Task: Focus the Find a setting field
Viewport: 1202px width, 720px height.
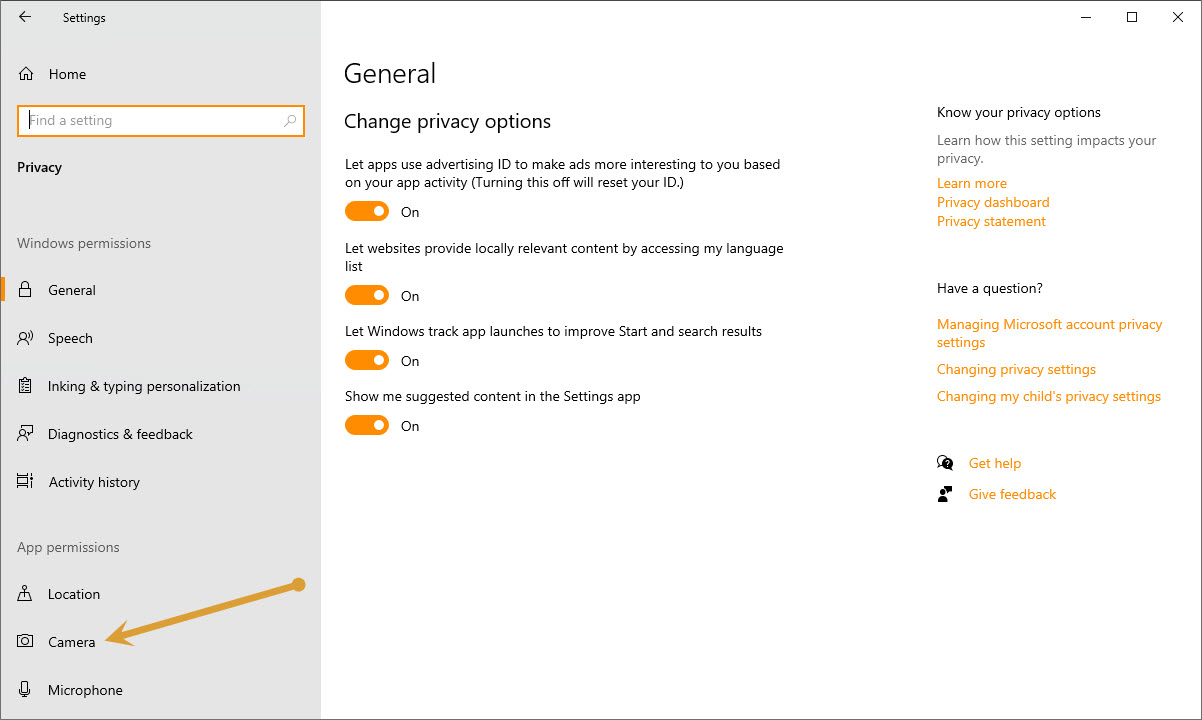Action: 161,121
